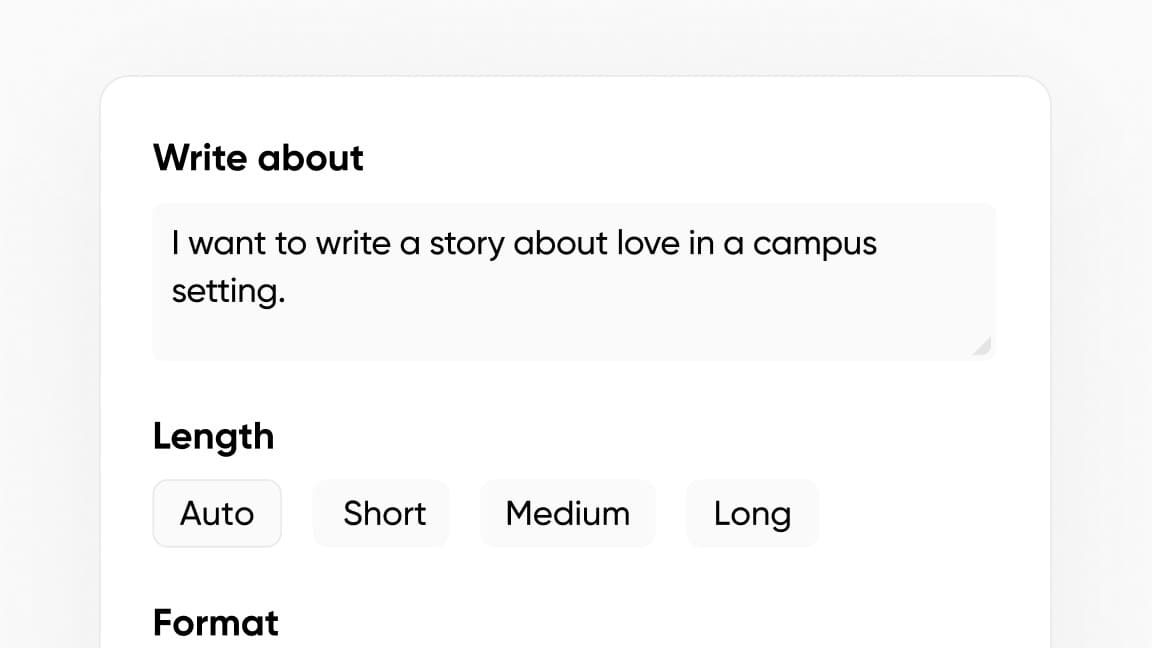This screenshot has width=1152, height=648.
Task: Click the "Format" section heading
Action: [216, 623]
